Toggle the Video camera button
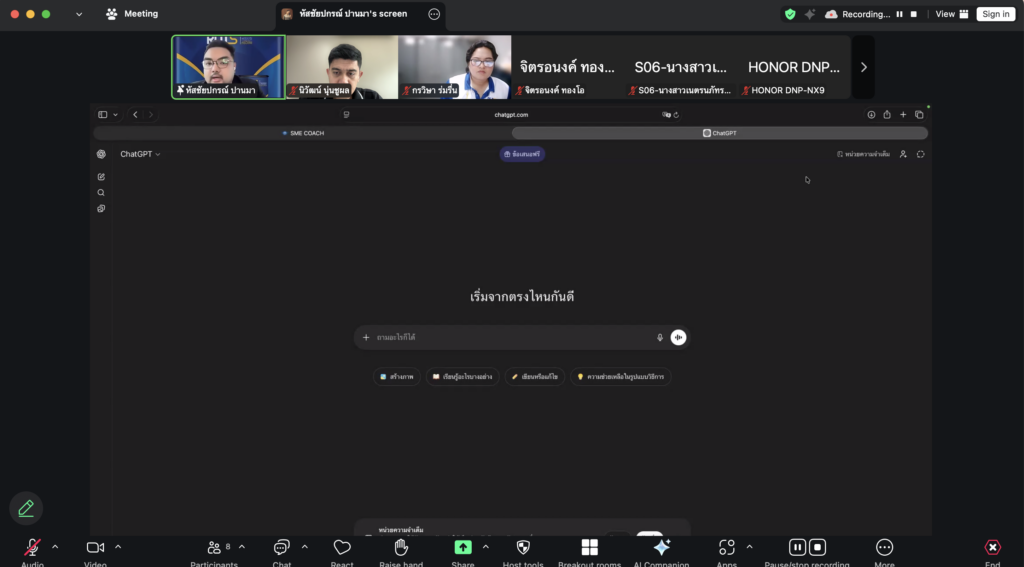 pos(95,547)
